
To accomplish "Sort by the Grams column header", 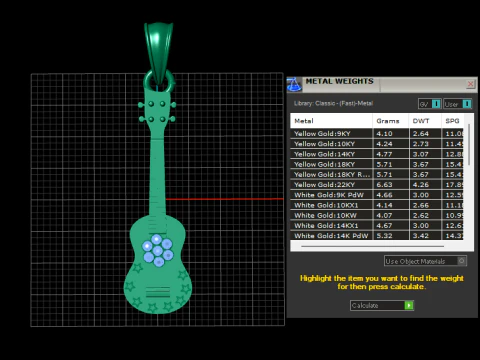I will [390, 121].
